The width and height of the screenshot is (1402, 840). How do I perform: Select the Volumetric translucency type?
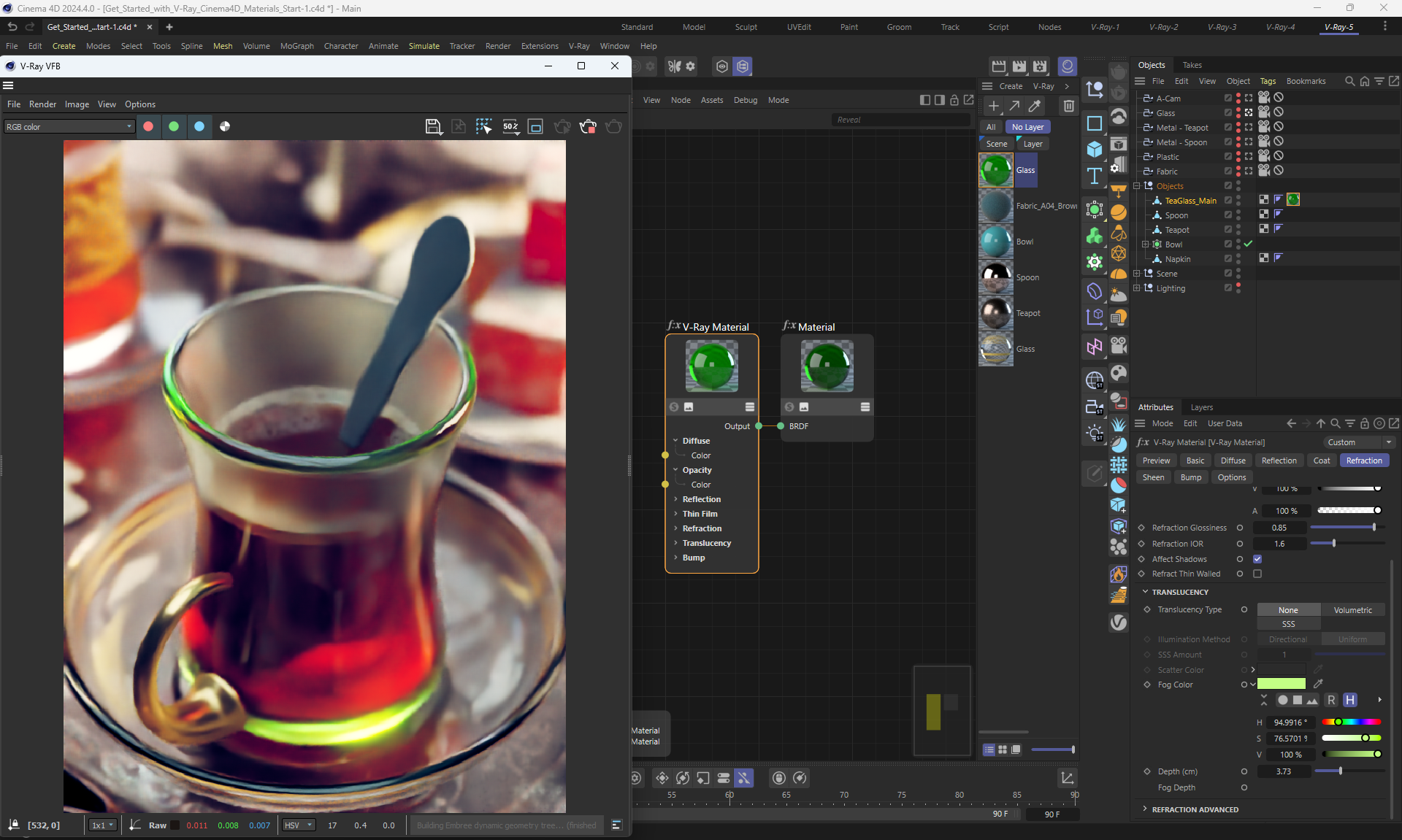coord(1352,610)
